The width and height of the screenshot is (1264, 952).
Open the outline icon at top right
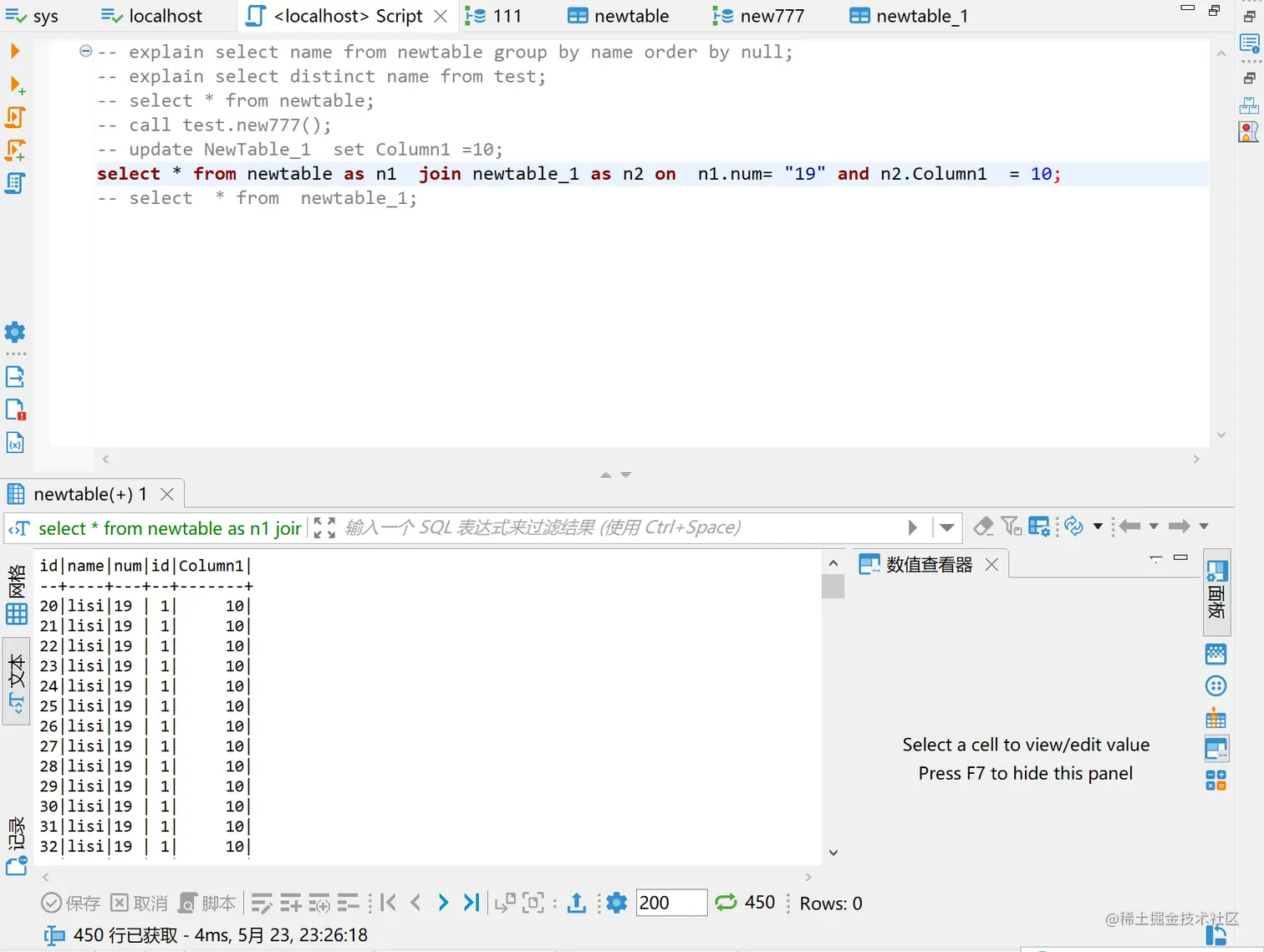pos(1250,43)
